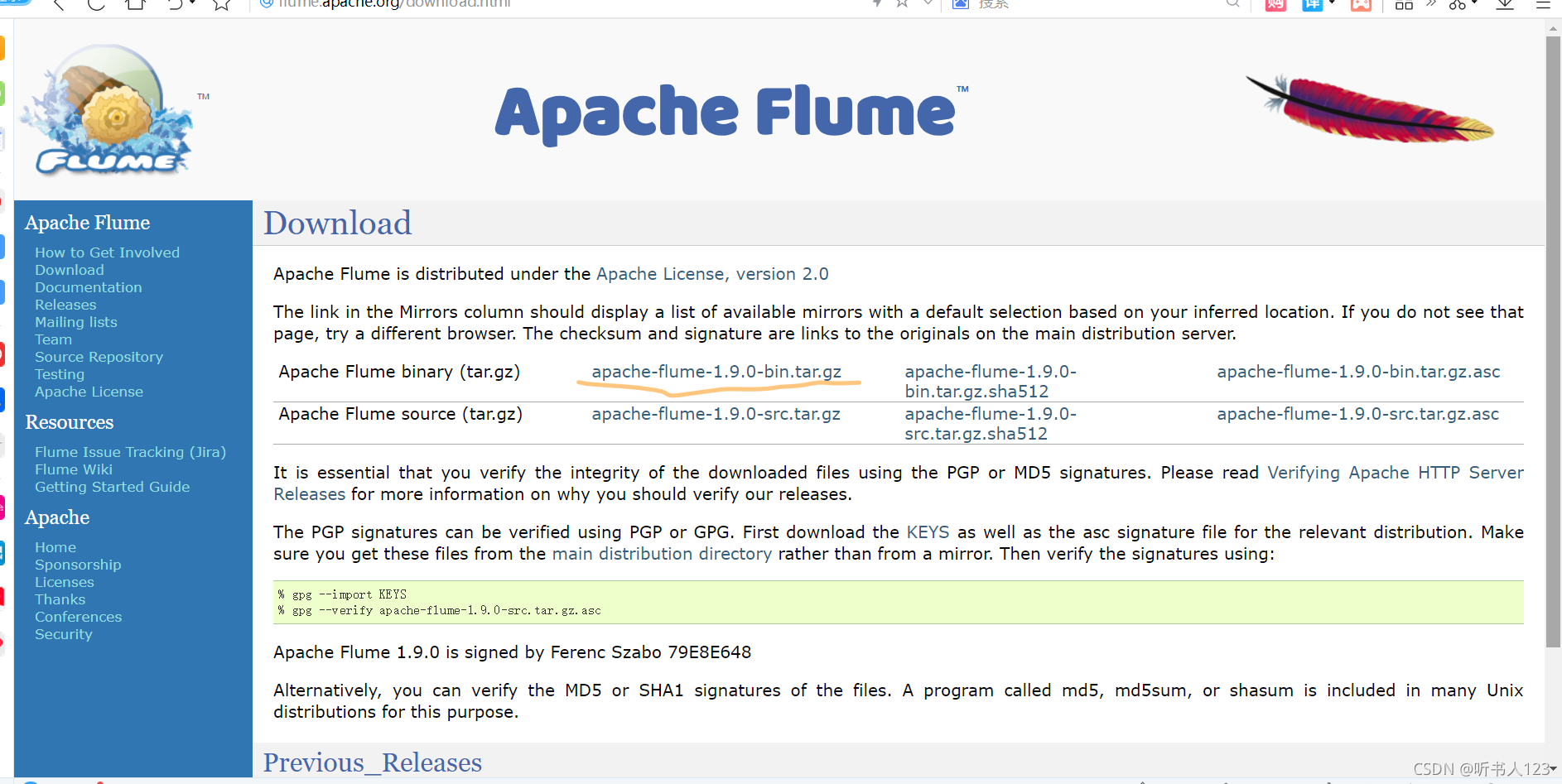Refresh the Flume download page
The image size is (1562, 784).
point(96,5)
